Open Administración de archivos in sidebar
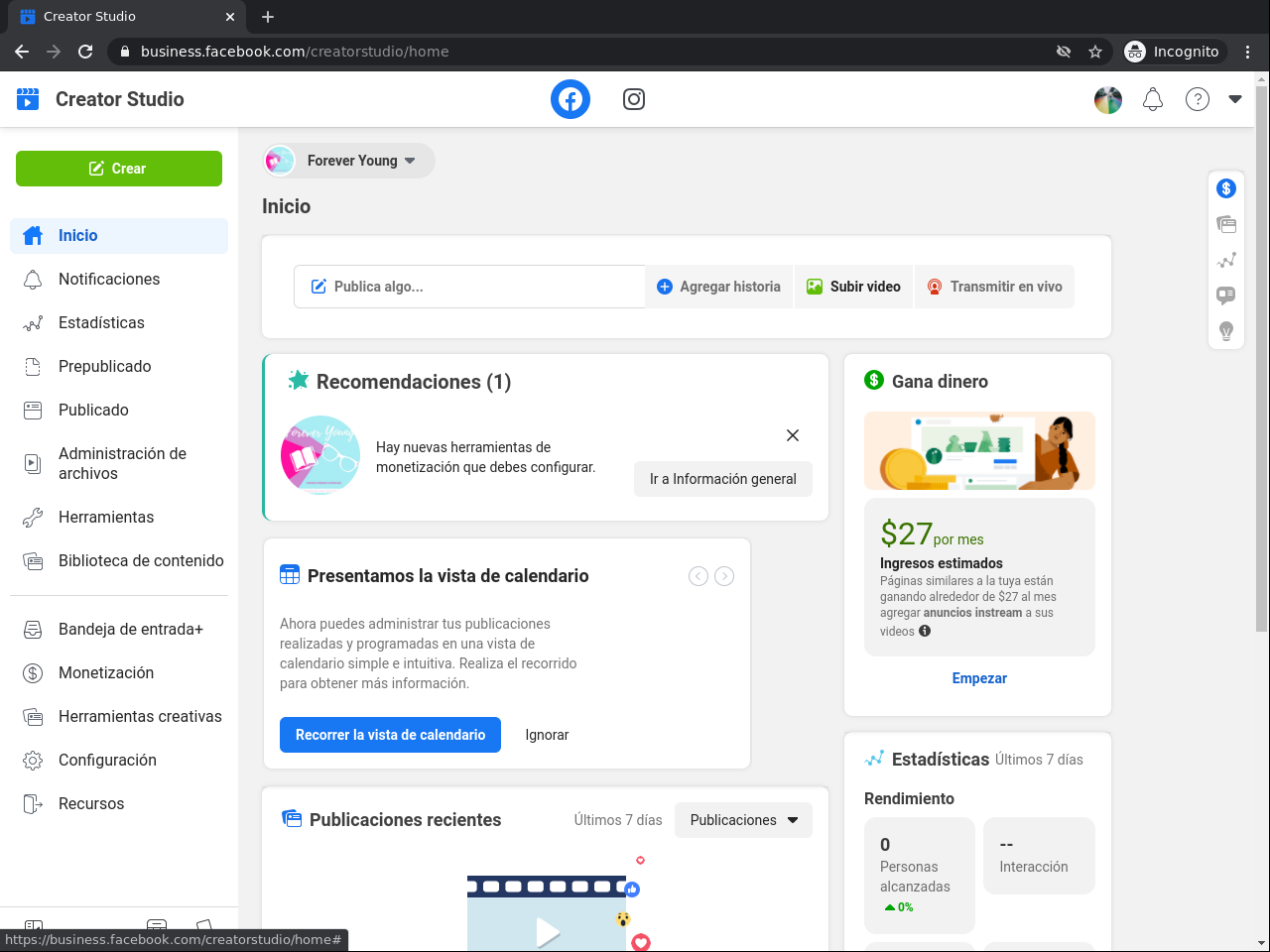The width and height of the screenshot is (1270, 952). coord(119,464)
